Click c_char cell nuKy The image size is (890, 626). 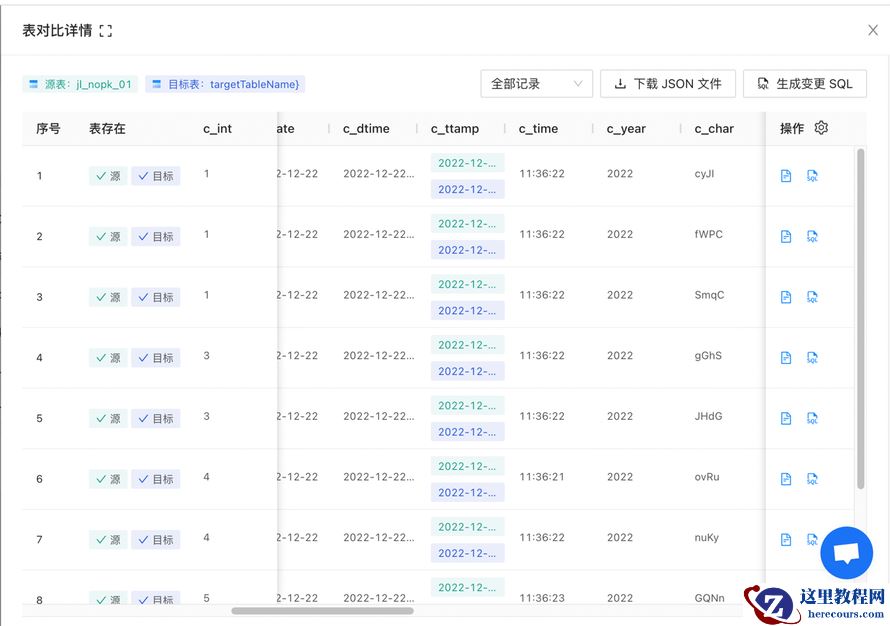[x=707, y=537]
